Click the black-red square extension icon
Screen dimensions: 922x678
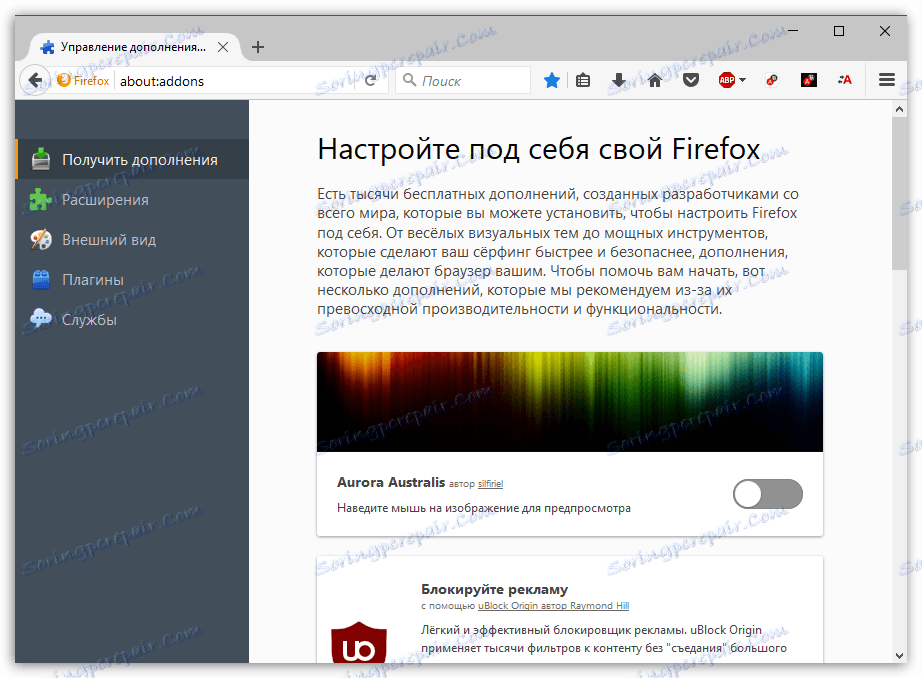coord(809,81)
